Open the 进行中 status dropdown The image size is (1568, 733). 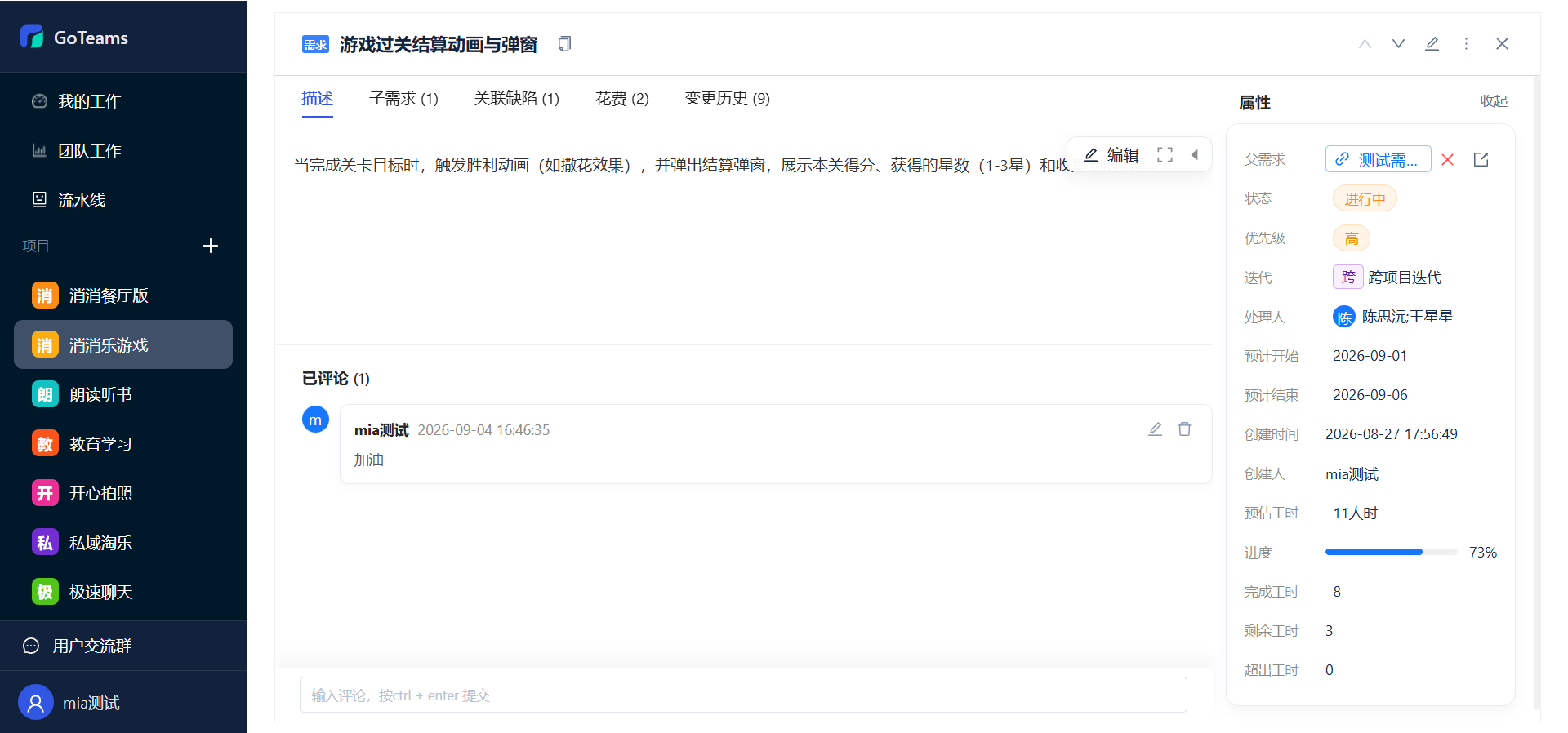click(x=1365, y=198)
